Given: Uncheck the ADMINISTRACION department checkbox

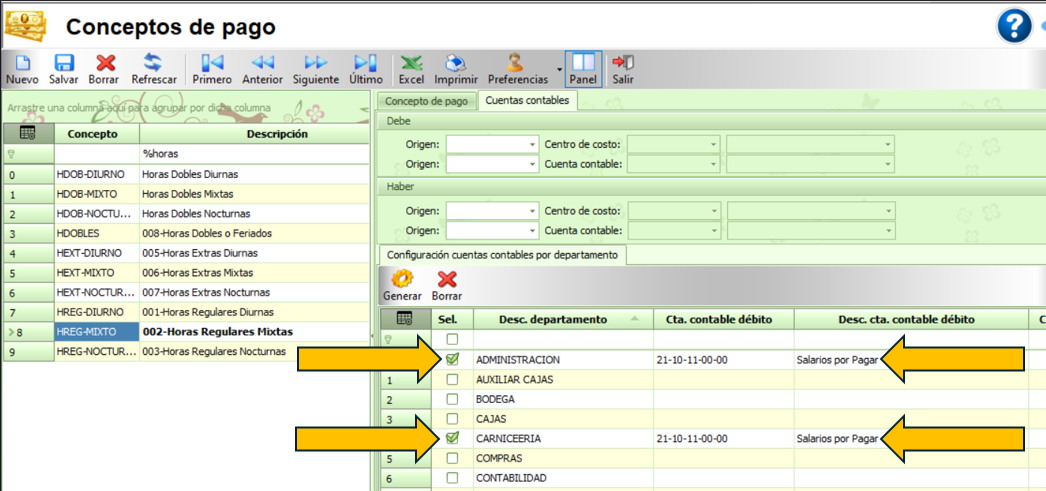Looking at the screenshot, I should [x=452, y=359].
